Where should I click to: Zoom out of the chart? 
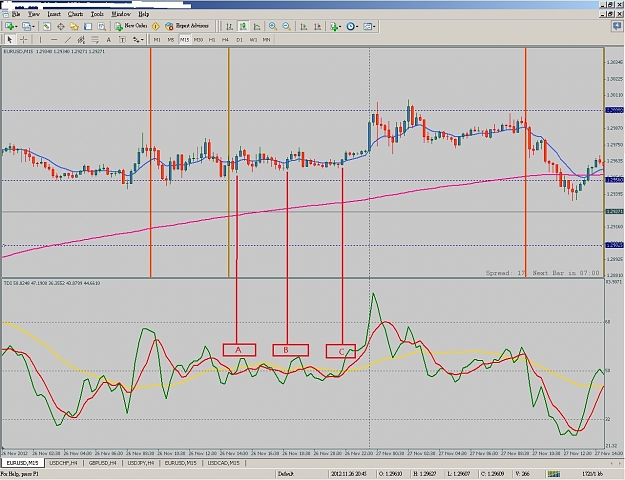(x=286, y=26)
